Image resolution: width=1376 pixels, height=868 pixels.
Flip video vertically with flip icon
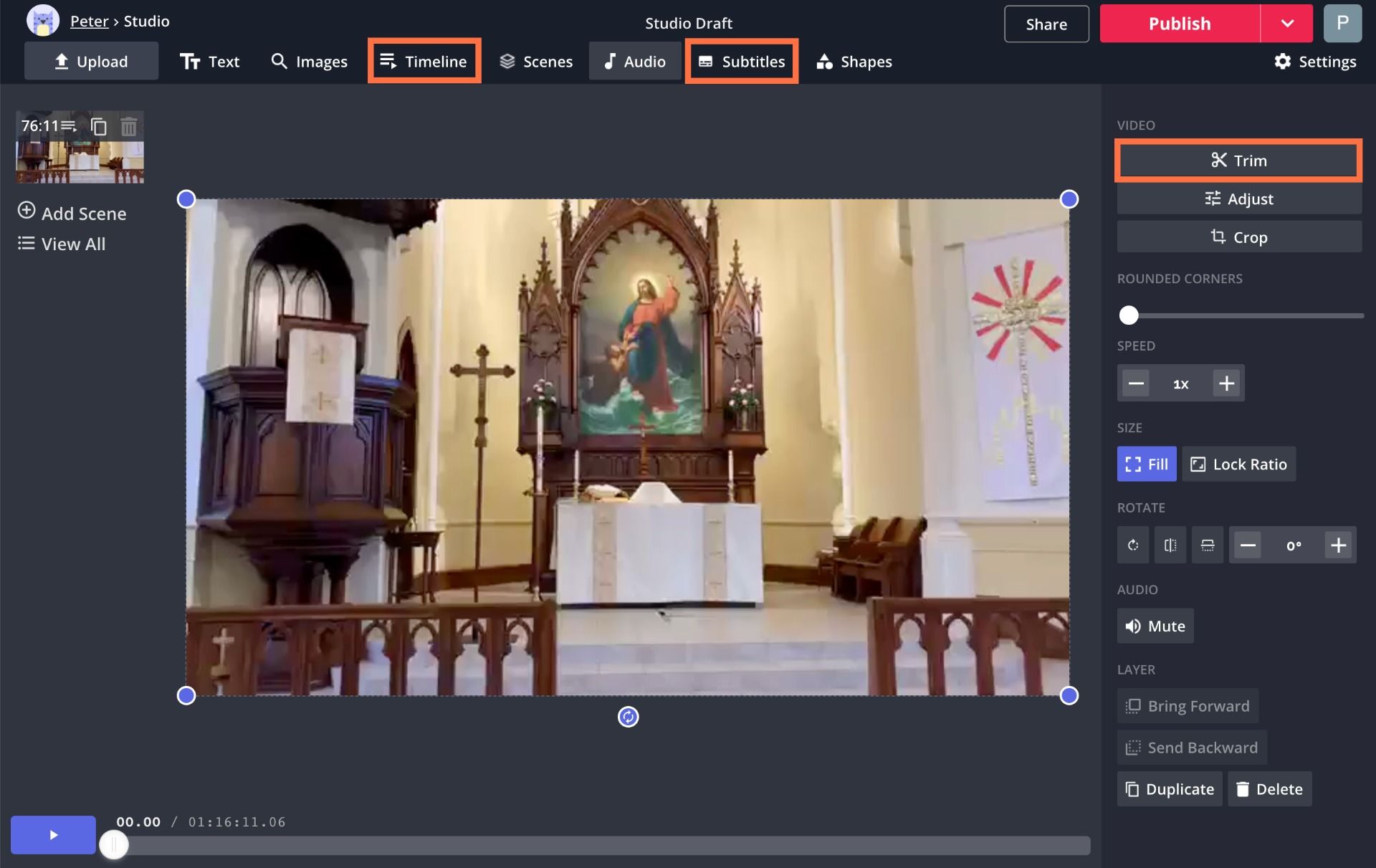pos(1207,545)
